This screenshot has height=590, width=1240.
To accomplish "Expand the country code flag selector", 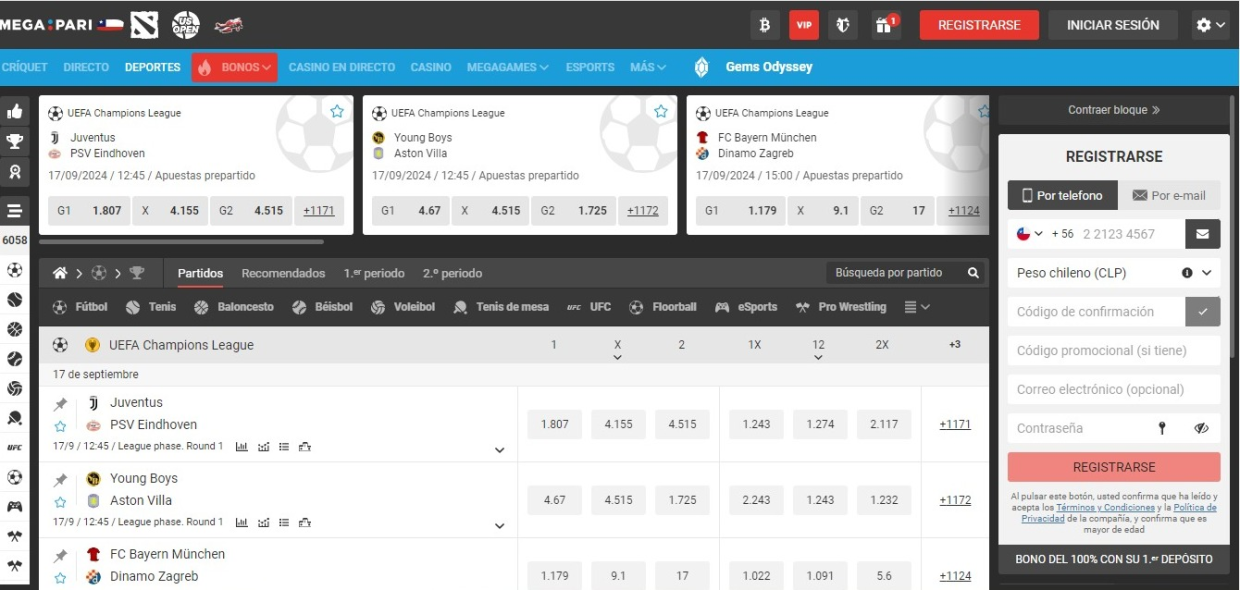I will tap(1029, 234).
